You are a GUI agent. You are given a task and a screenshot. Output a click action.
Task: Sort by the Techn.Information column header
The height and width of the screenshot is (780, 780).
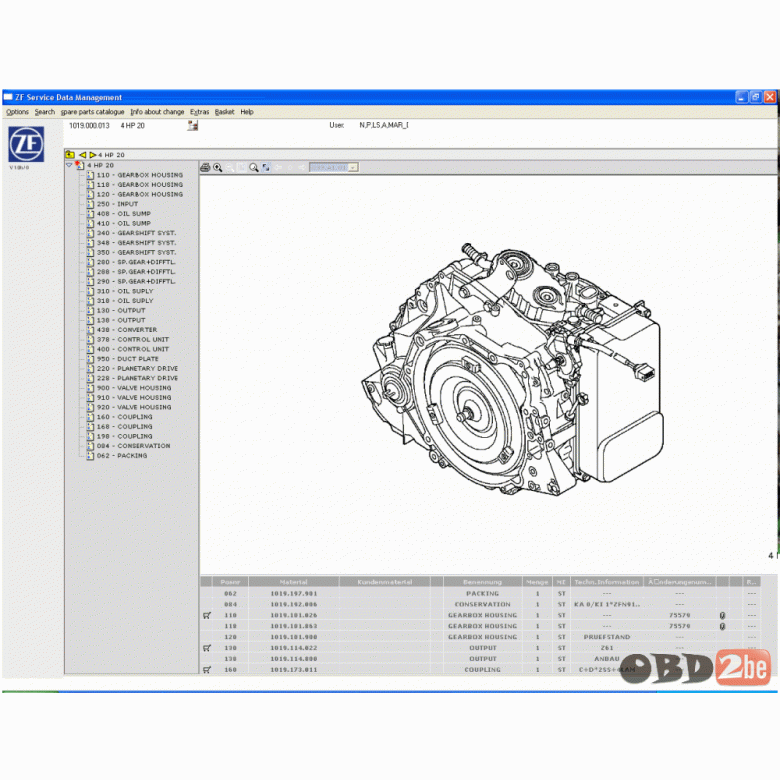pyautogui.click(x=606, y=582)
